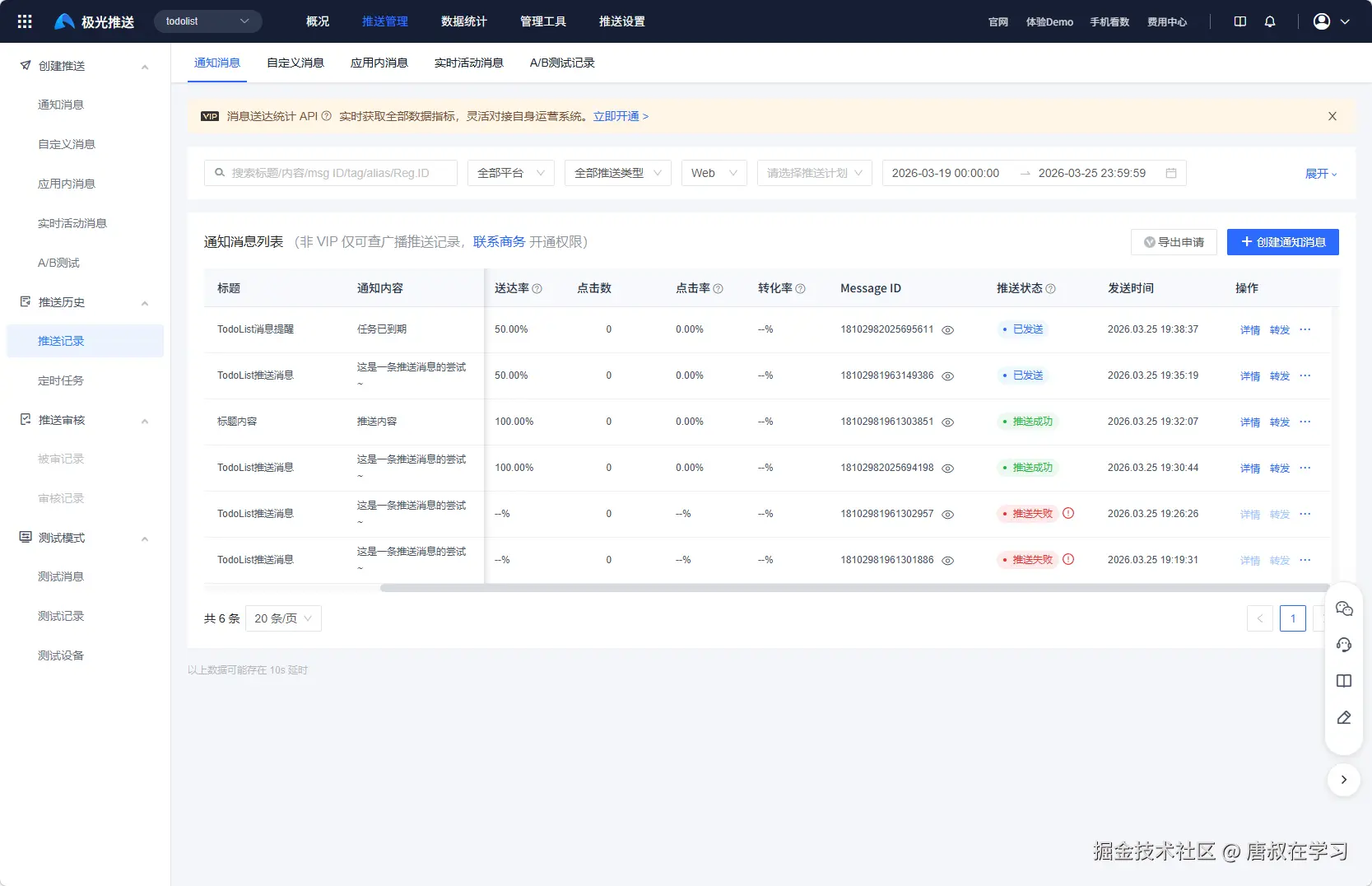Open the documentation book icon in header

[x=1240, y=21]
